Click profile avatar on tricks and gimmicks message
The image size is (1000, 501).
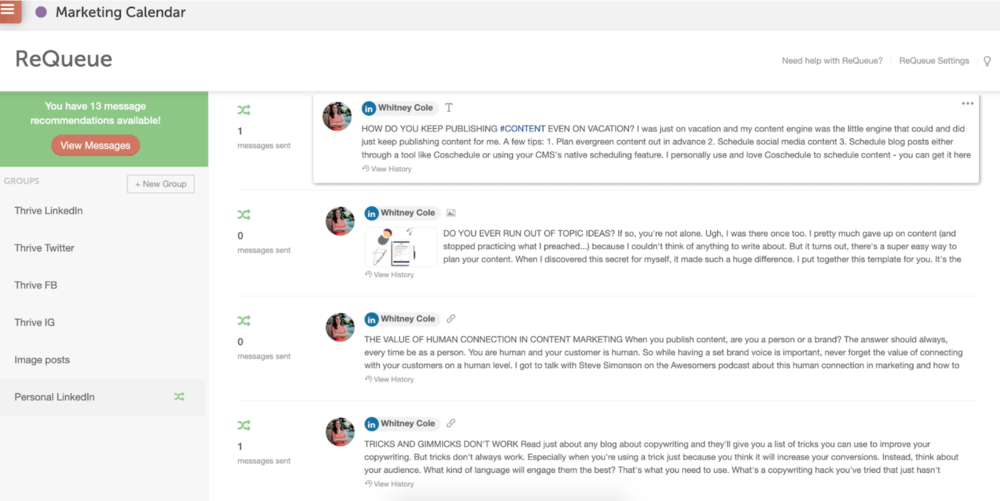(x=340, y=432)
